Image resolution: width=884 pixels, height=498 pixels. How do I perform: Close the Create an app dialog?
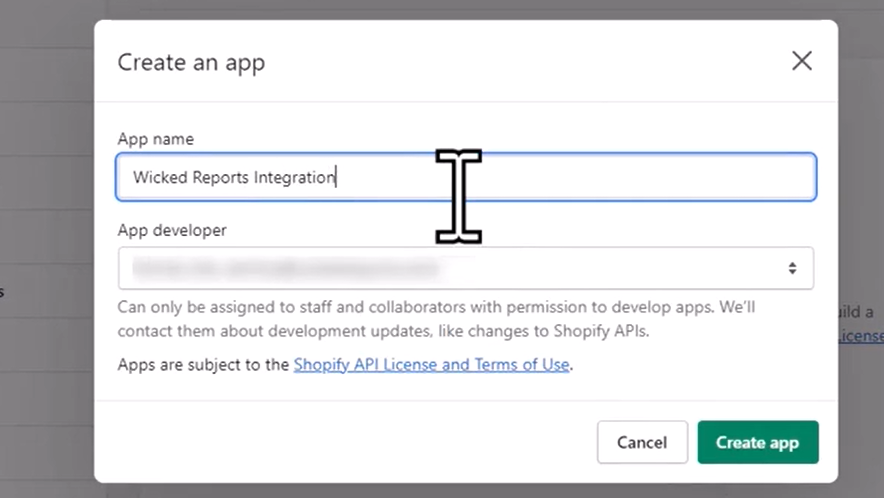pyautogui.click(x=802, y=61)
